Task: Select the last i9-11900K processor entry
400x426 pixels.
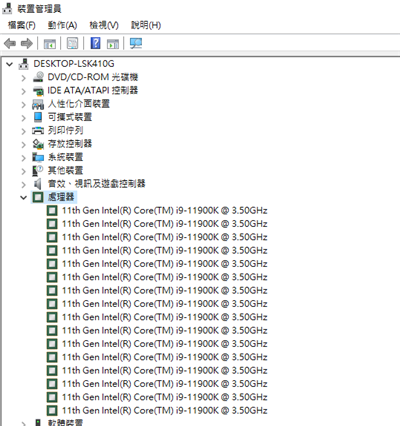Action: [165, 410]
